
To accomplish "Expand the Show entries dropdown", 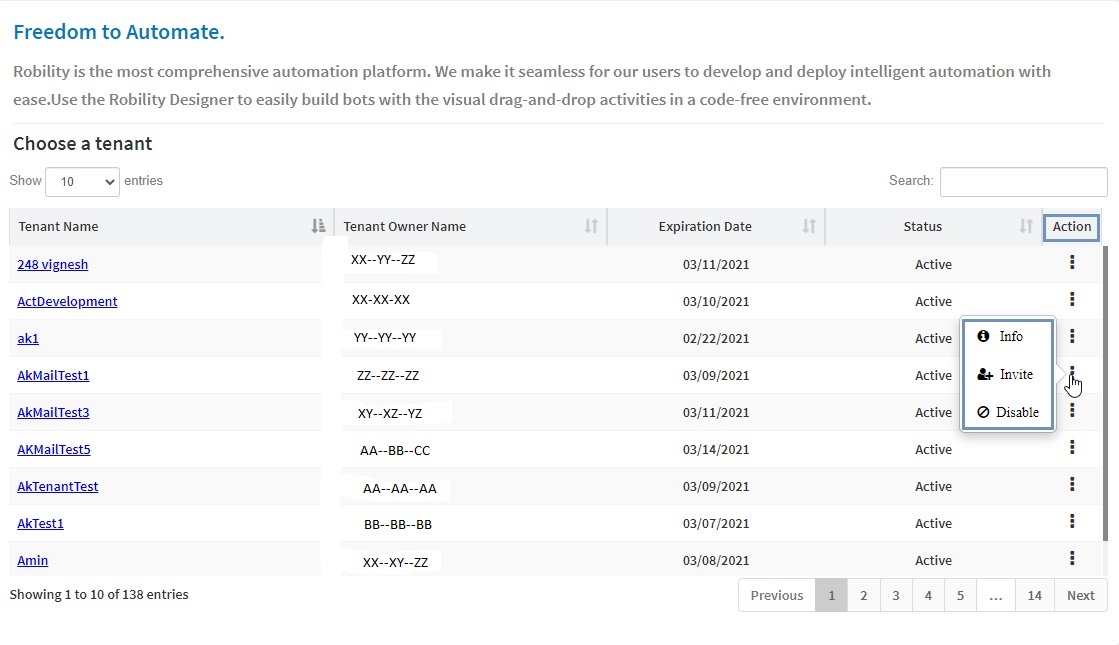I will (82, 182).
